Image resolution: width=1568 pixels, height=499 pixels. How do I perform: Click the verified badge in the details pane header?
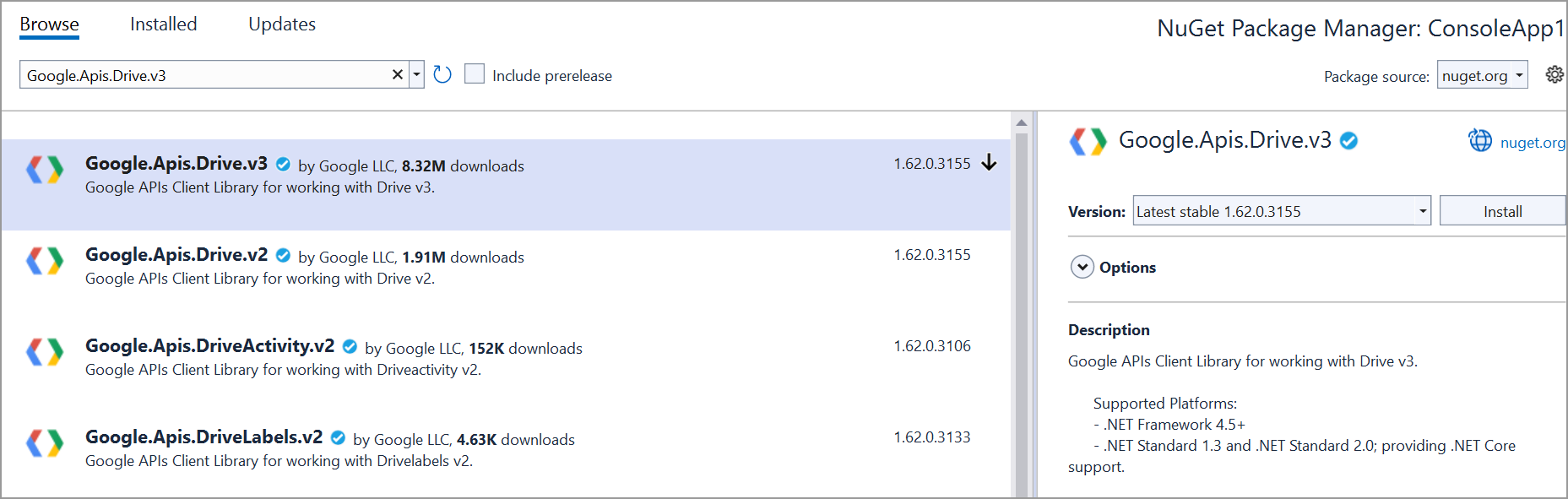(1348, 141)
